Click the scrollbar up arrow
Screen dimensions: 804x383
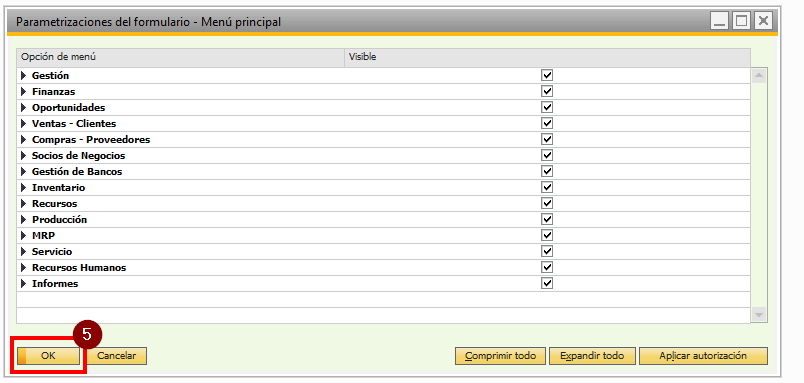758,76
